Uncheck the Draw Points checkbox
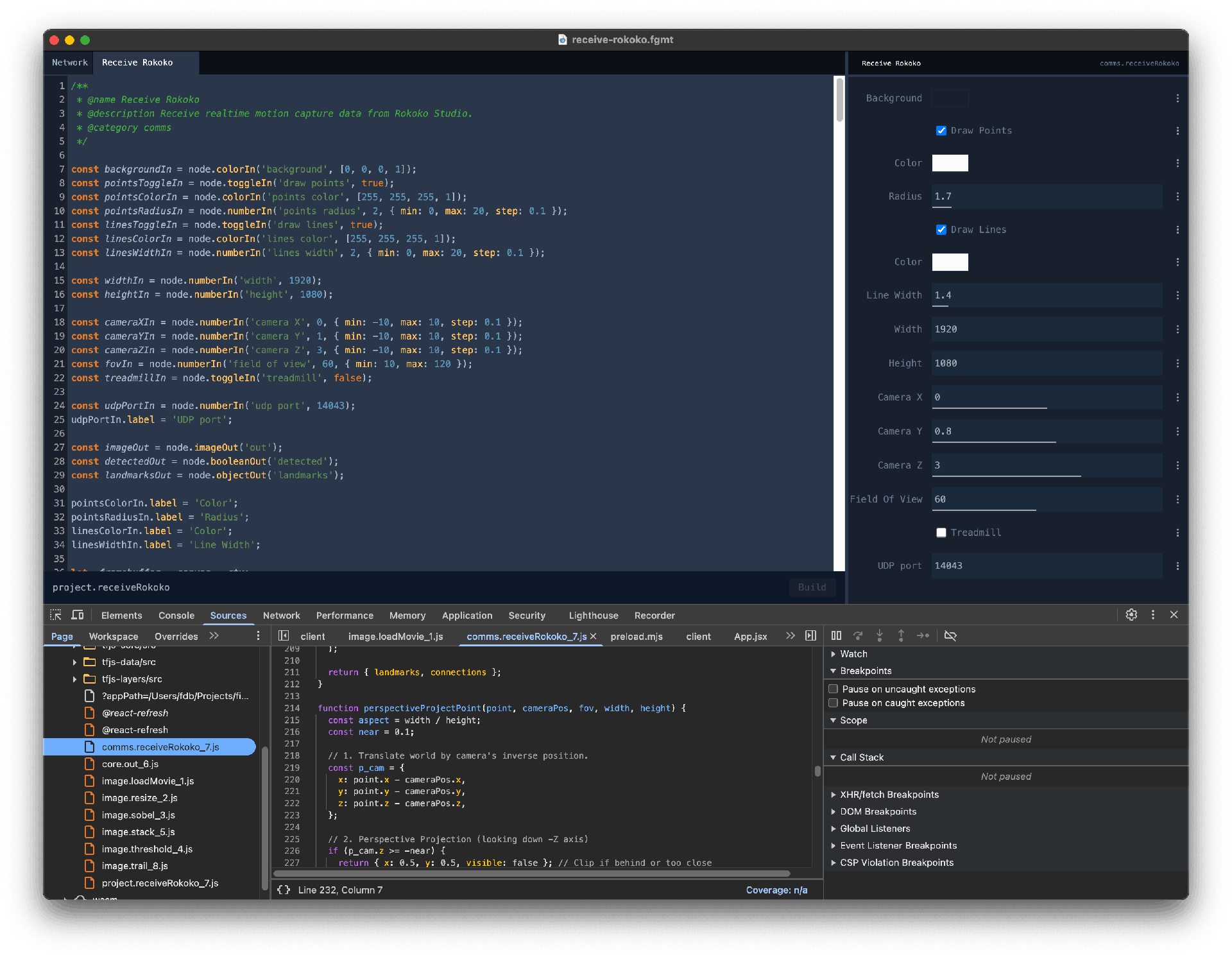Viewport: 1232px width, 957px height. (941, 131)
